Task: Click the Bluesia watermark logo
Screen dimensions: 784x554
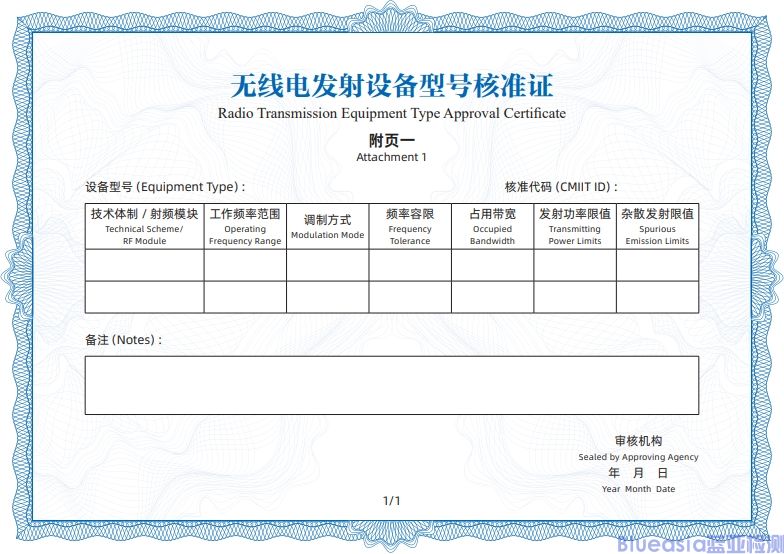Action: (x=698, y=543)
